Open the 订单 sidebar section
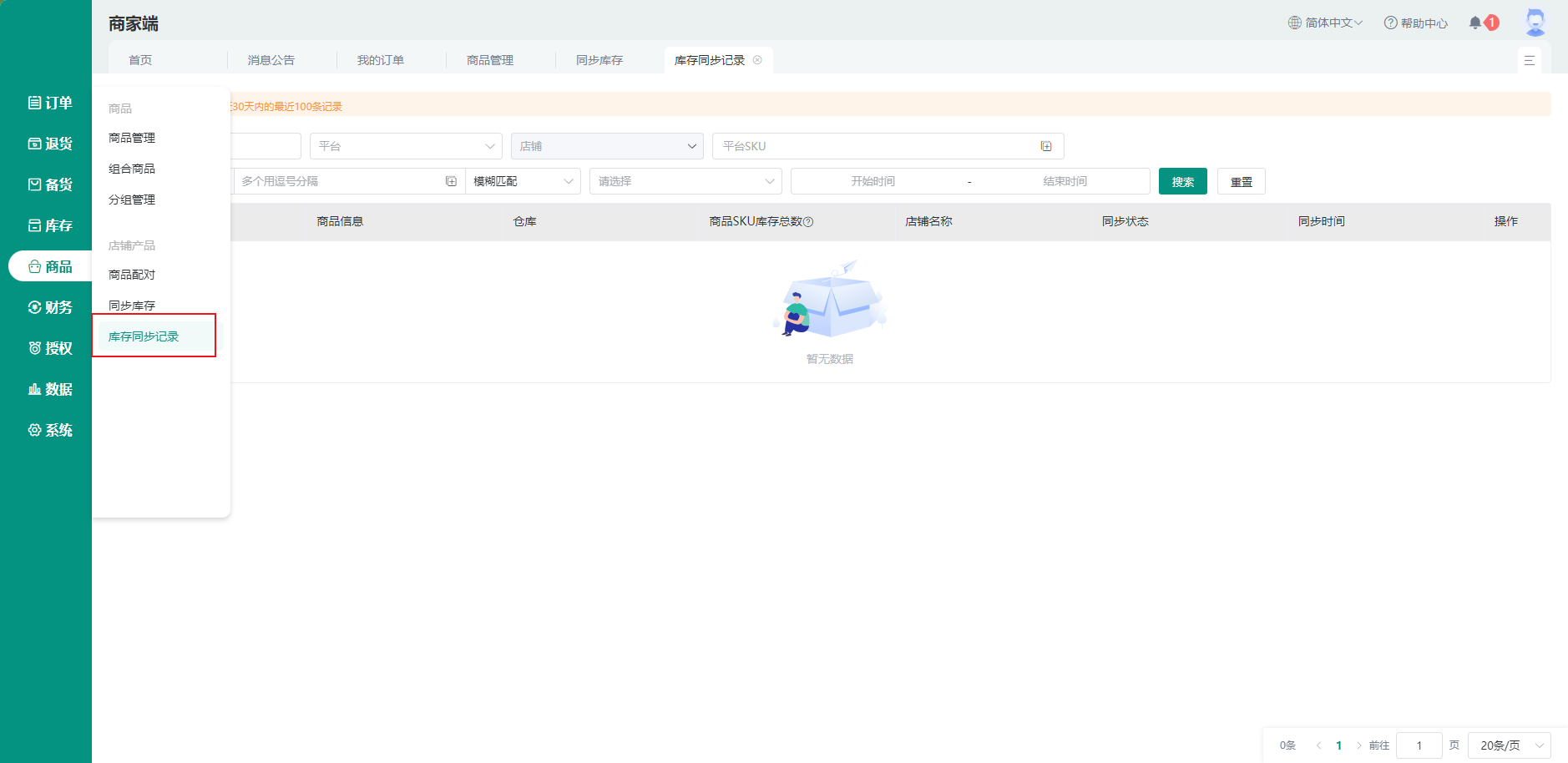Viewport: 1568px width, 763px height. (x=50, y=103)
